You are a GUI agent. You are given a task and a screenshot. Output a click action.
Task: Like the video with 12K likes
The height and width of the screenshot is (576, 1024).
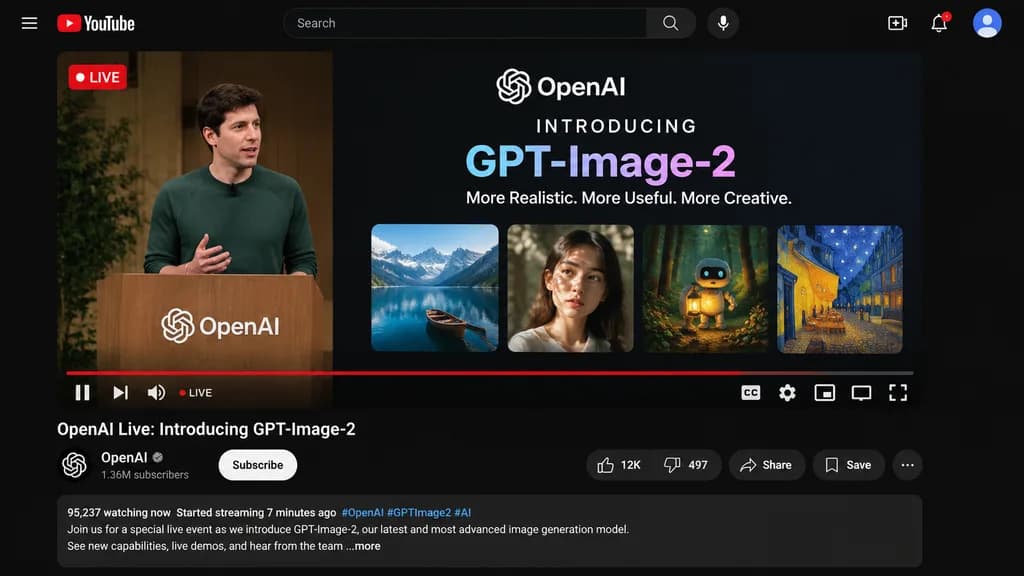tap(618, 465)
